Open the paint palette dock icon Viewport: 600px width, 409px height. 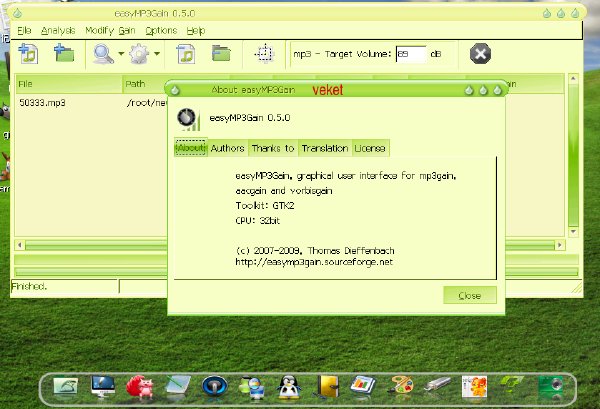click(400, 386)
